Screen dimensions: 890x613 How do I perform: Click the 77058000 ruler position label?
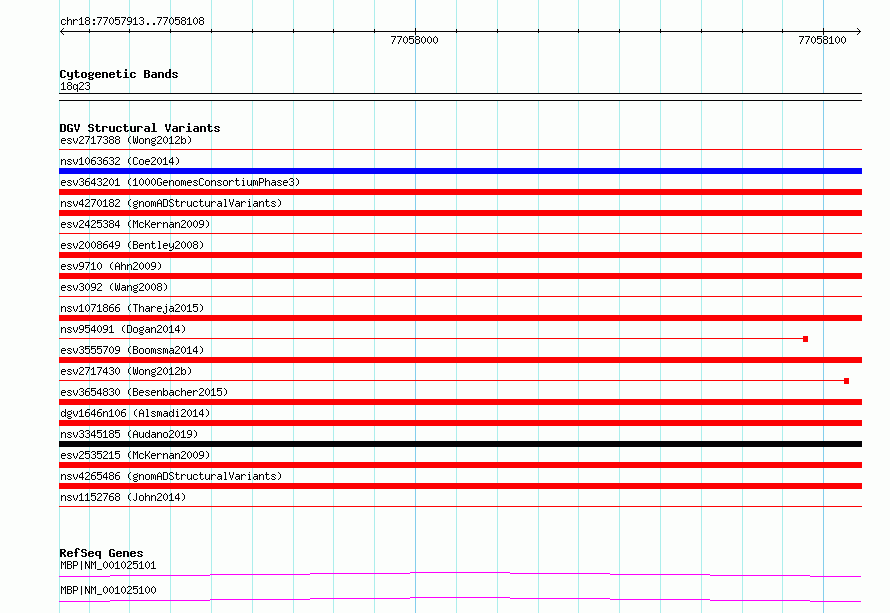click(414, 40)
